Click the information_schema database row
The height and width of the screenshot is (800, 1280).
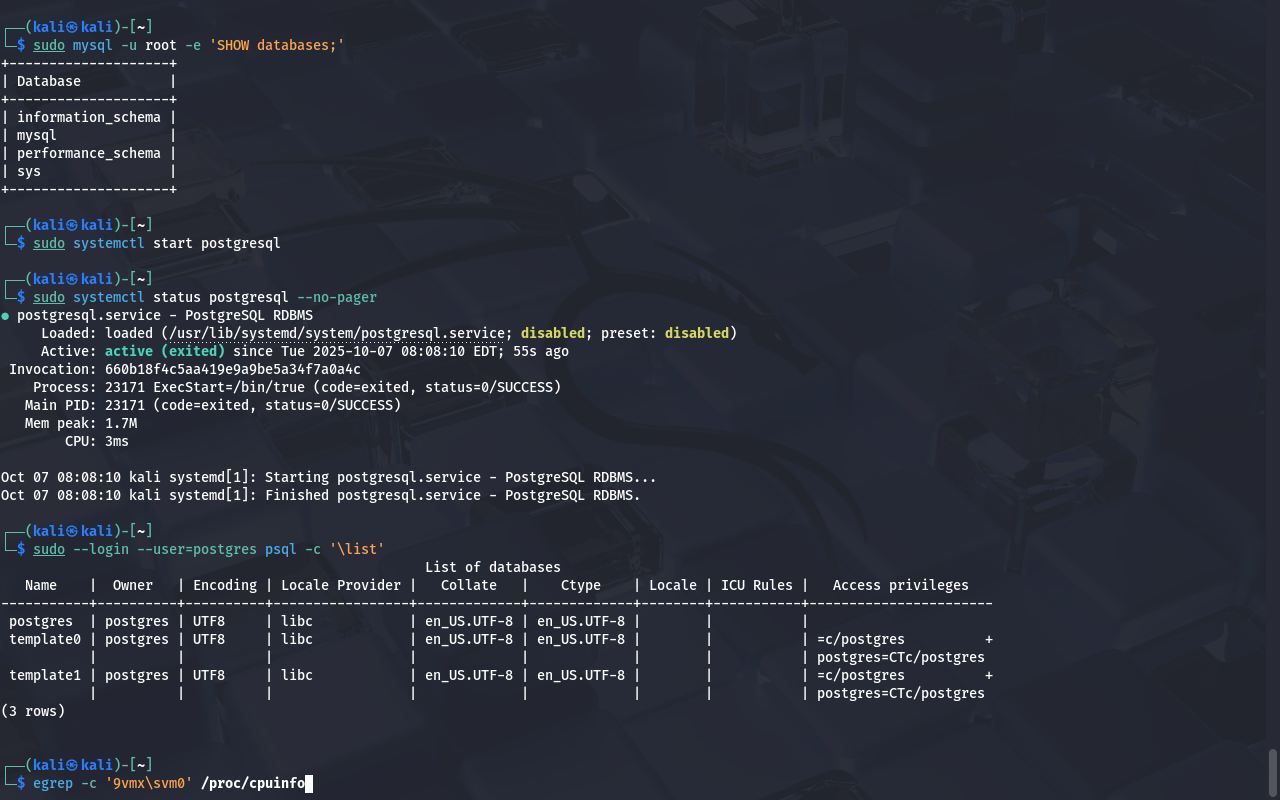[88, 118]
